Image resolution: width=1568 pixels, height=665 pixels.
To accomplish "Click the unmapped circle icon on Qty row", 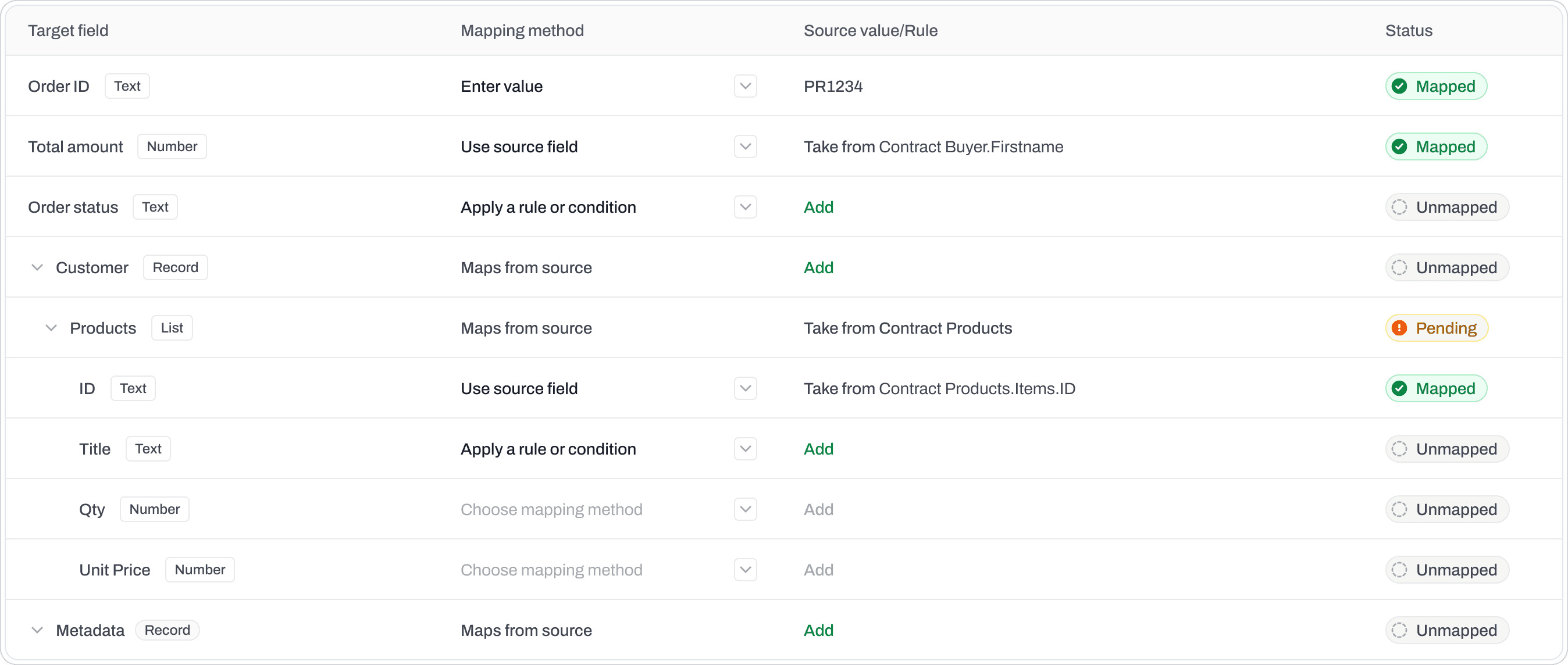I will tap(1399, 509).
